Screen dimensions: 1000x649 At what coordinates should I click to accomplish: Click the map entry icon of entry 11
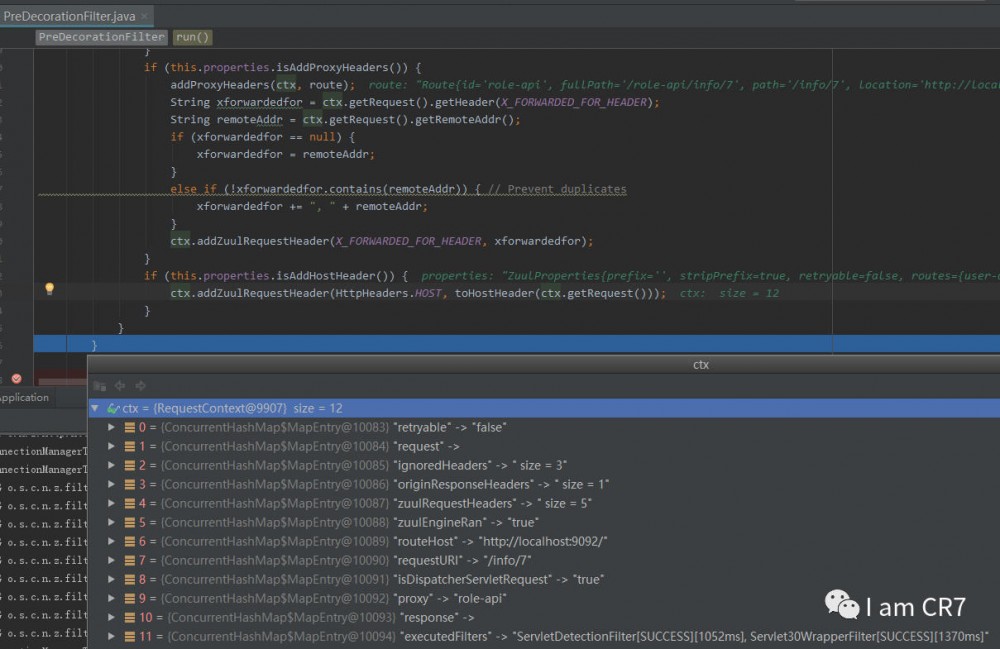coord(130,636)
